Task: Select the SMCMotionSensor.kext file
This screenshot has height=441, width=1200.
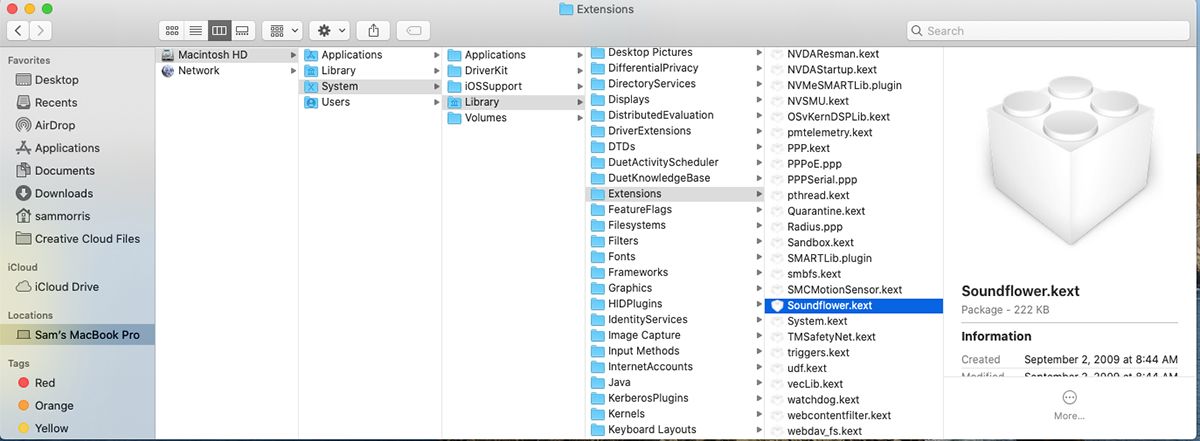Action: point(855,290)
